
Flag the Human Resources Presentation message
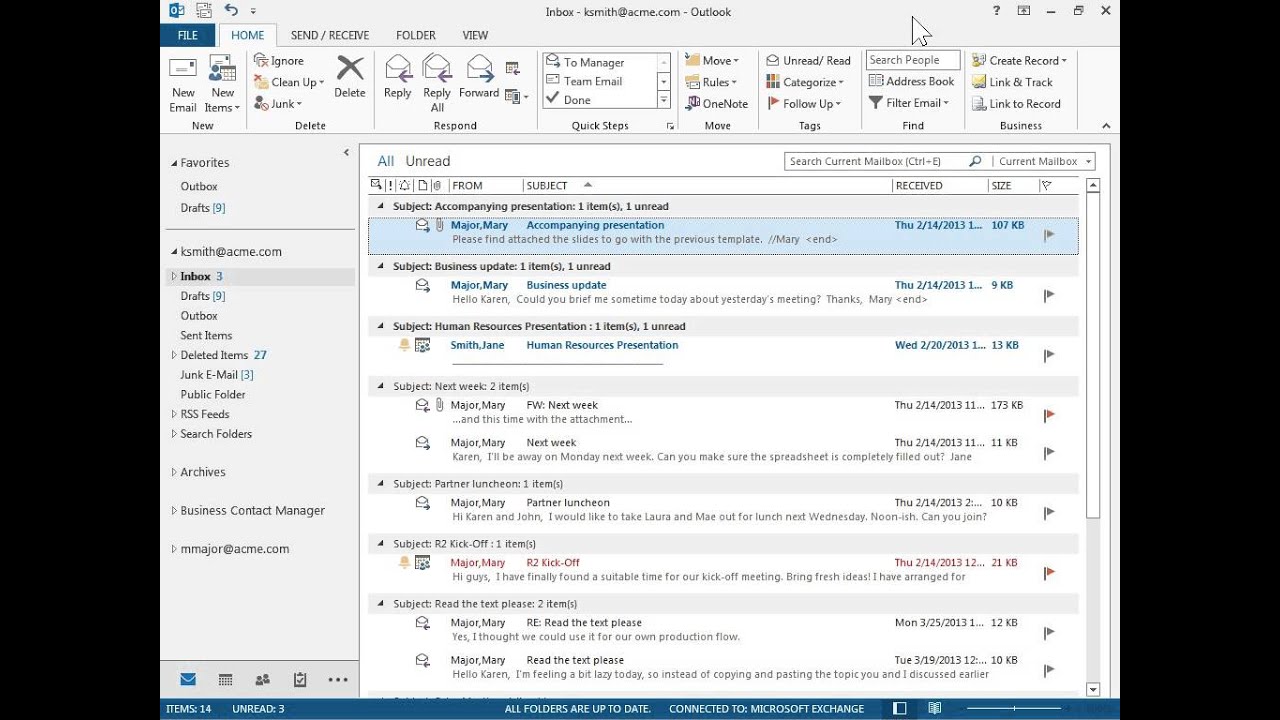(x=1049, y=355)
